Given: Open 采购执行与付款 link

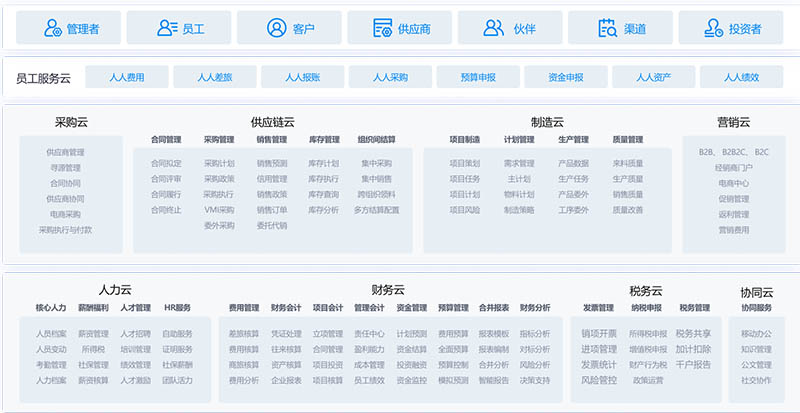Looking at the screenshot, I should [x=66, y=230].
